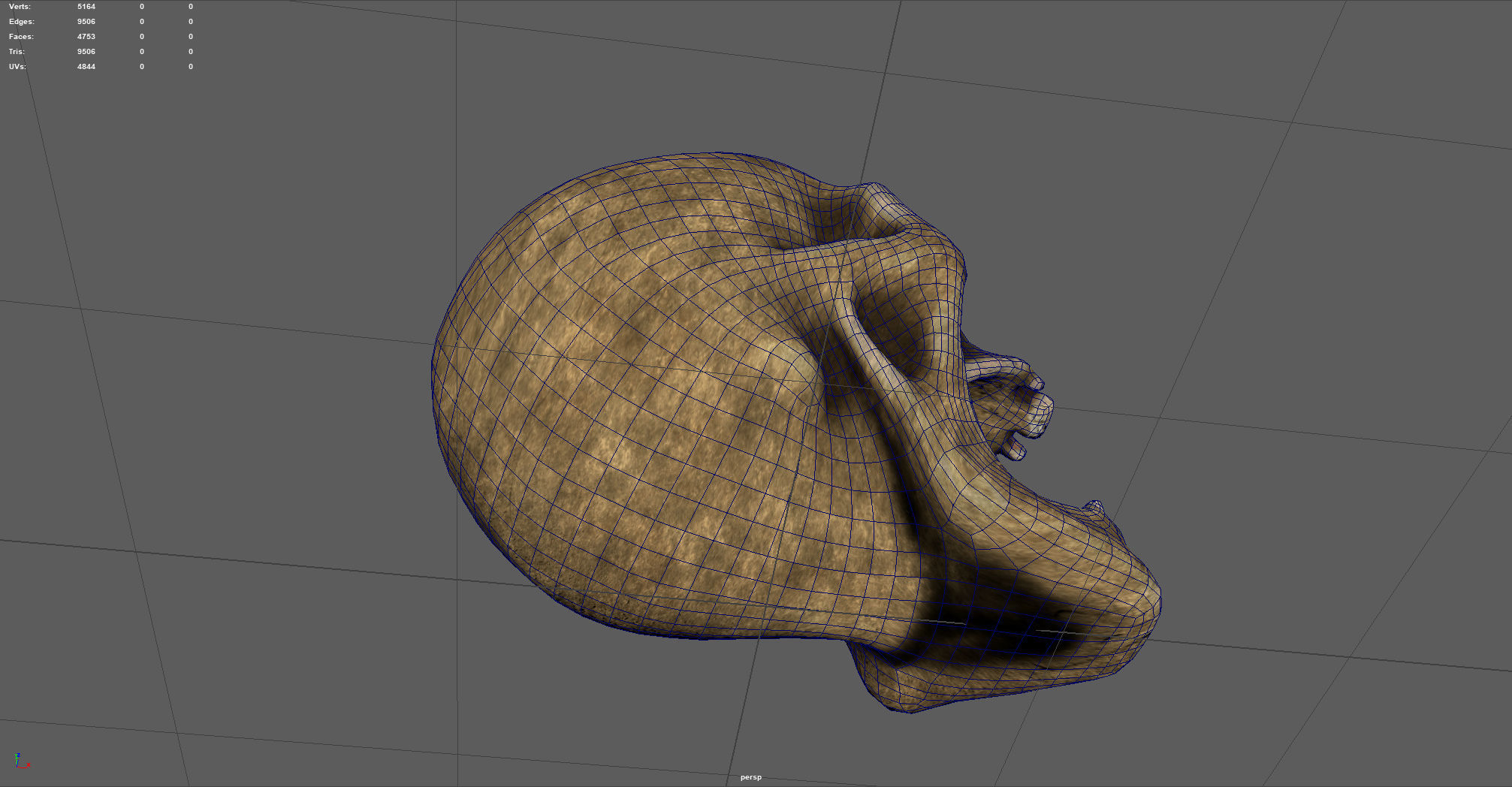Click the 4753 face count value
Image resolution: width=1512 pixels, height=787 pixels.
click(x=86, y=37)
